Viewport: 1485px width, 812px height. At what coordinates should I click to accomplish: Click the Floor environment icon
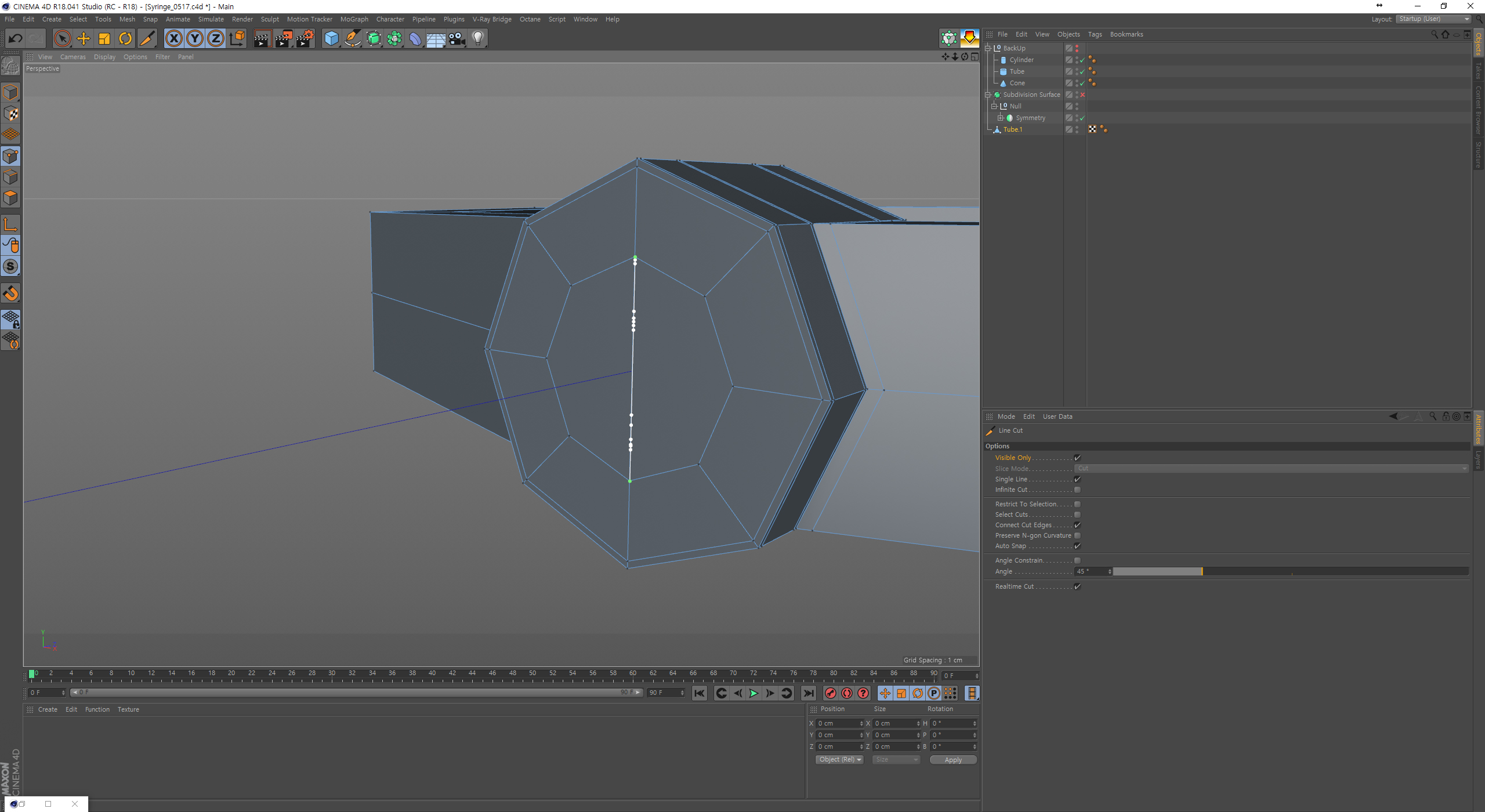[436, 39]
